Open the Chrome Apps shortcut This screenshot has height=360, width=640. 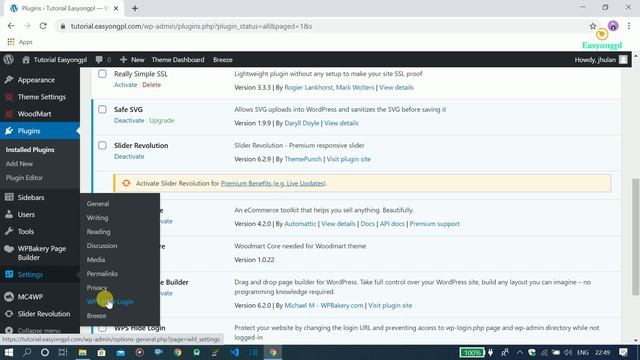[x=20, y=42]
